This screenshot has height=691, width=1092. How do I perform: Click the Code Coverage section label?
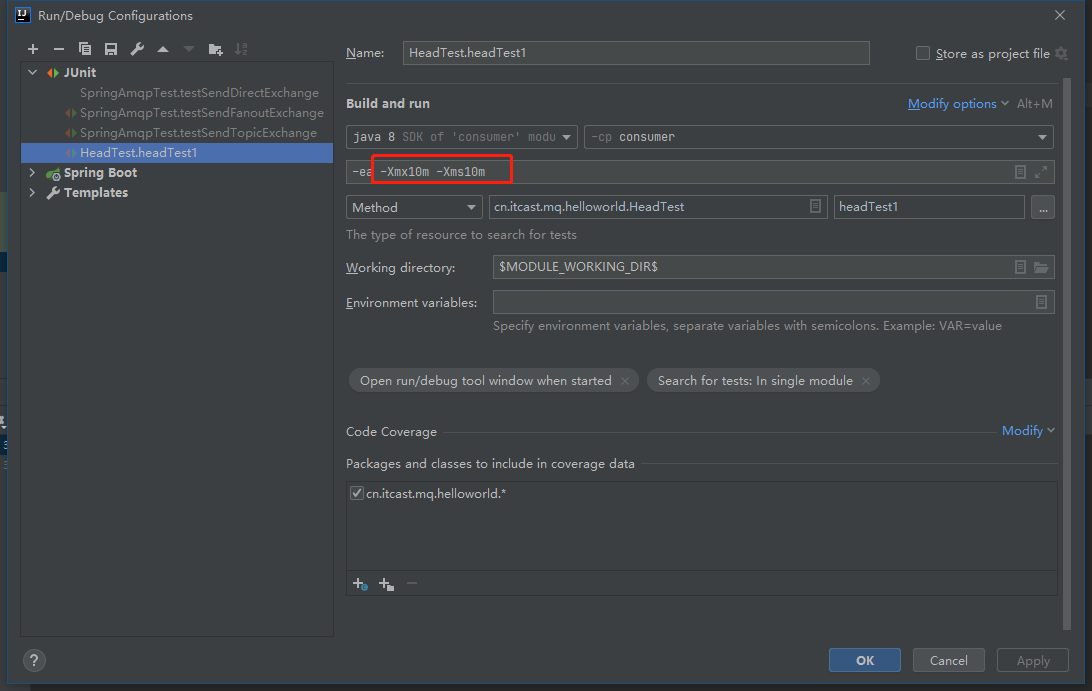coord(391,432)
